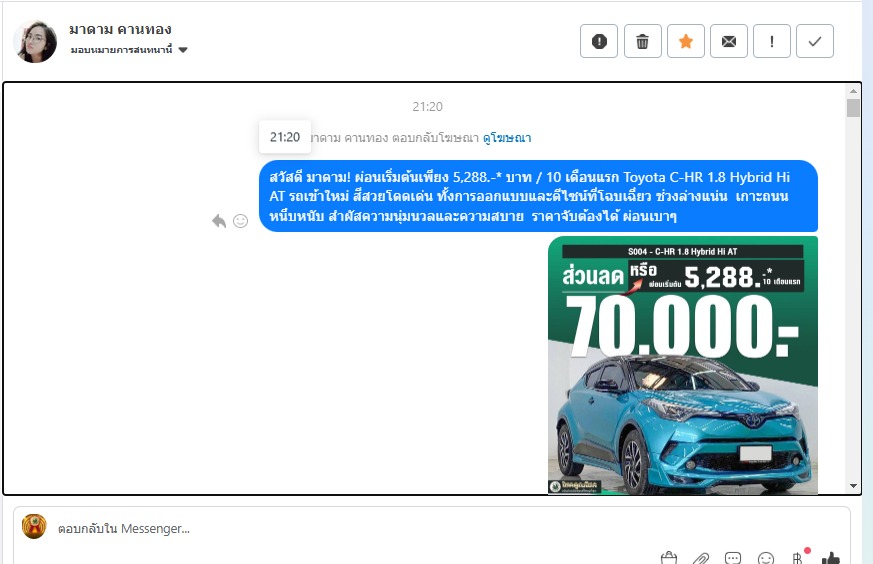
Task: Click the blue greeting message bubble
Action: pyautogui.click(x=538, y=196)
